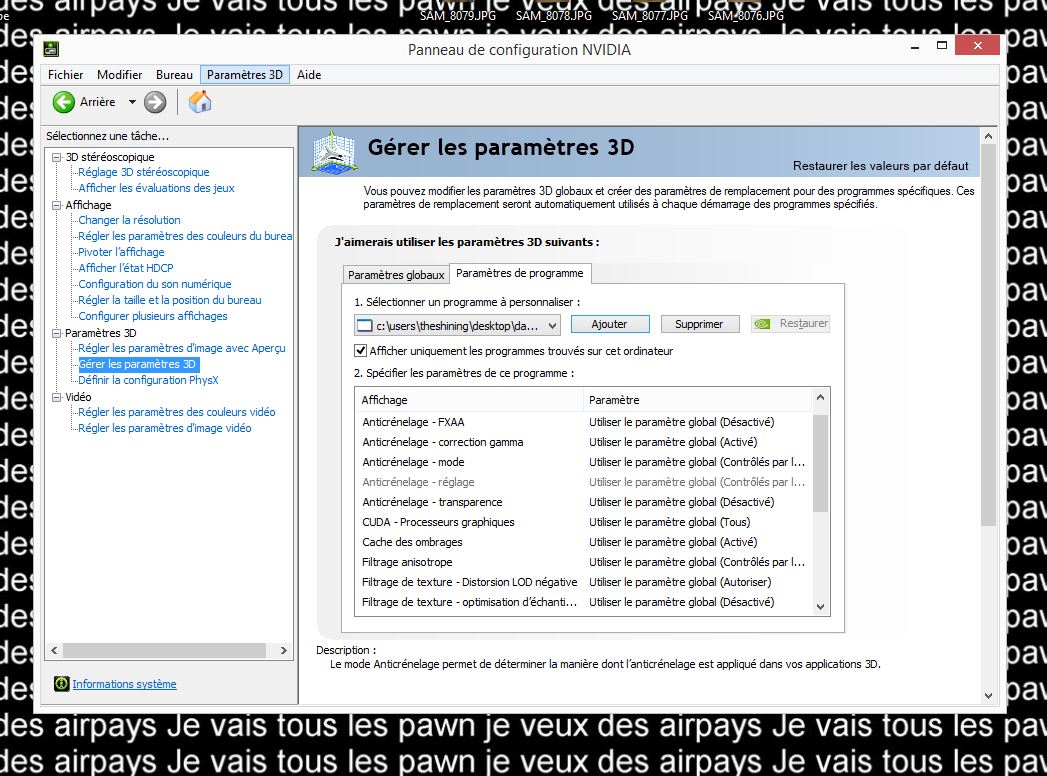The image size is (1047, 776).
Task: Click the Supprimer button
Action: coord(699,324)
